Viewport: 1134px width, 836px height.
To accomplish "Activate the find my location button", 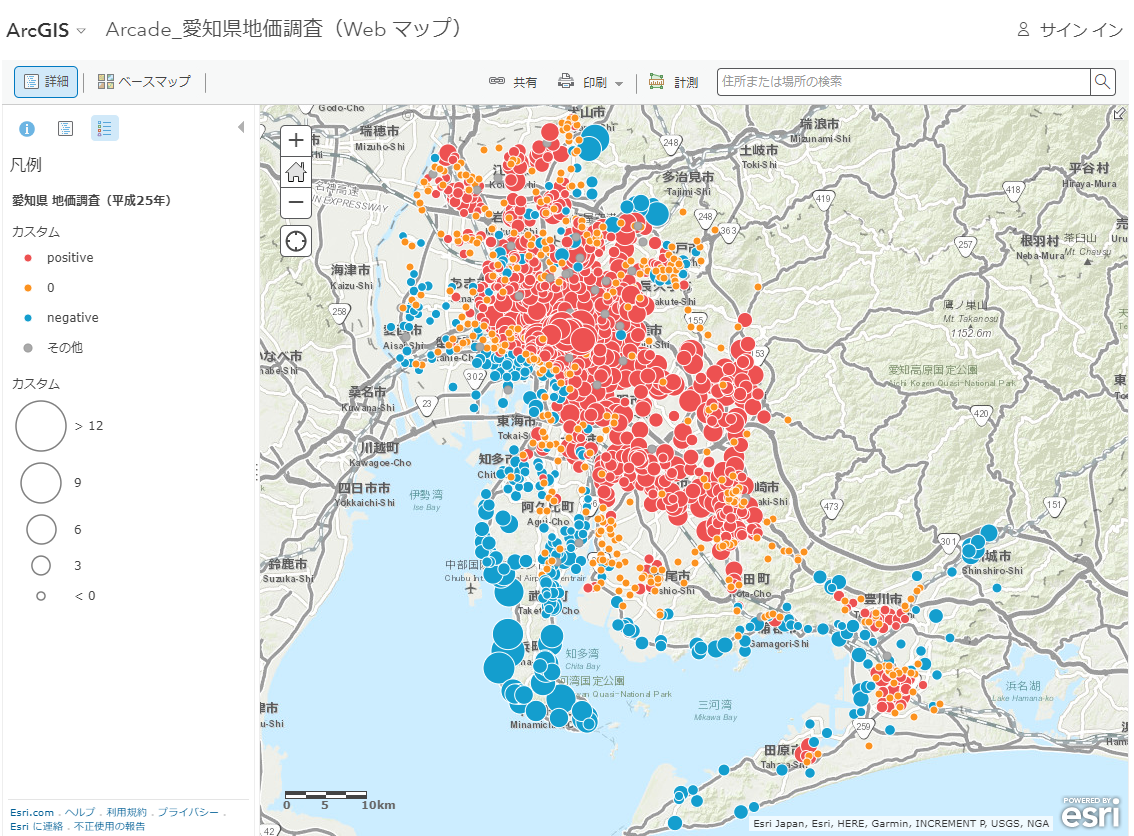I will (296, 241).
